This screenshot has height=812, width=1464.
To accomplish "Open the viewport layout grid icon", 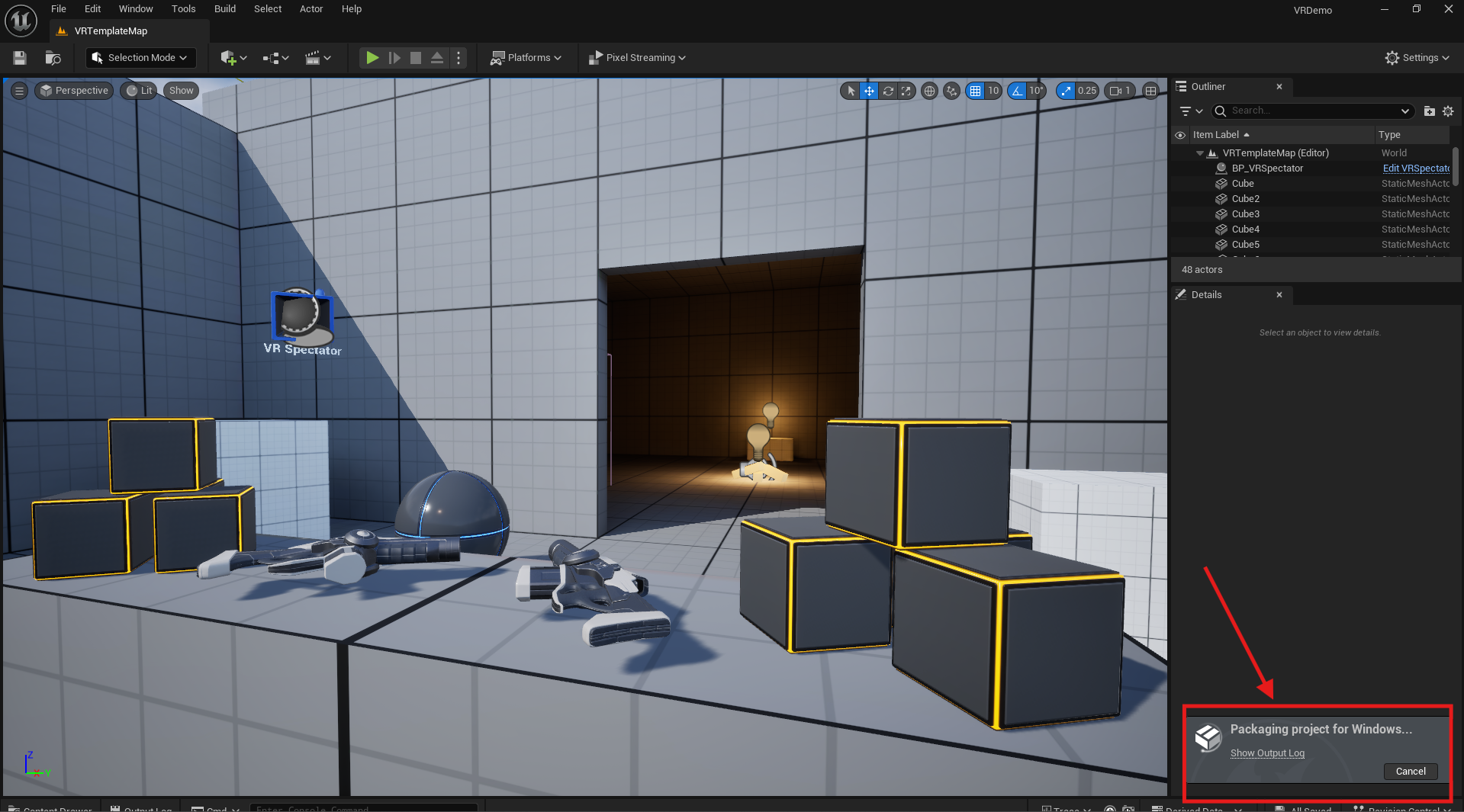I will click(1150, 91).
